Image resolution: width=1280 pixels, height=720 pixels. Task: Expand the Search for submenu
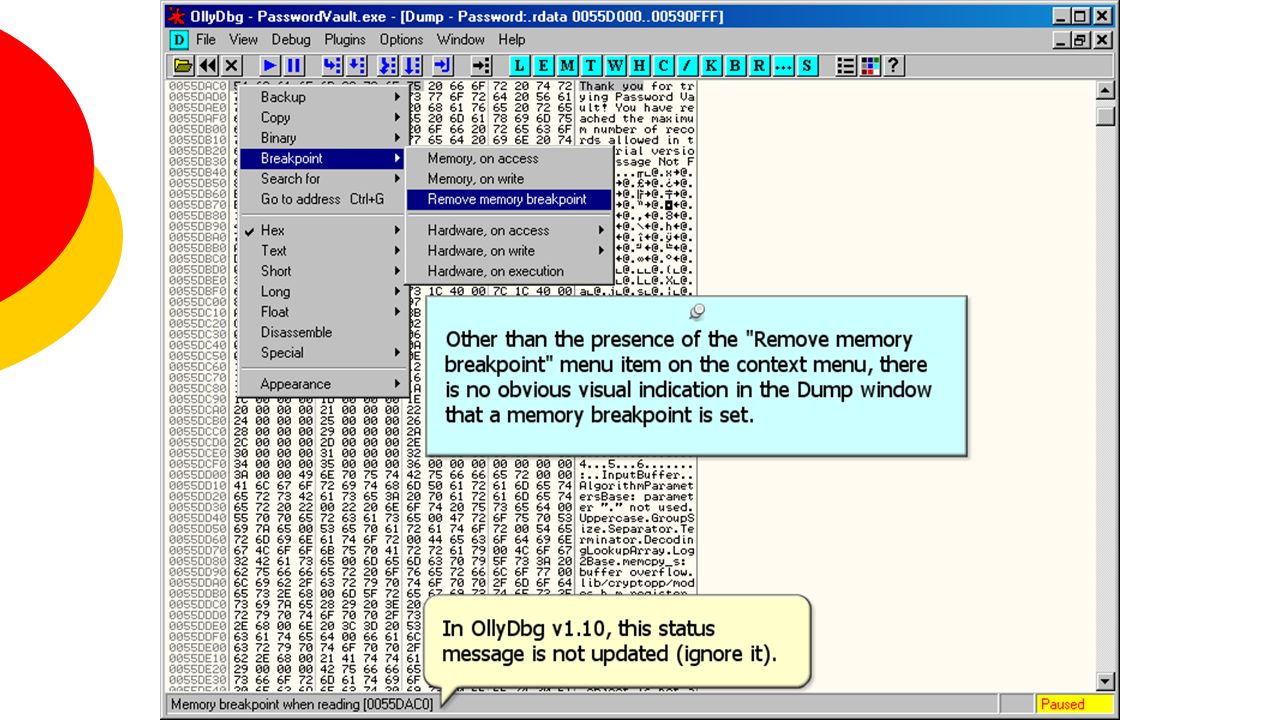(x=323, y=179)
